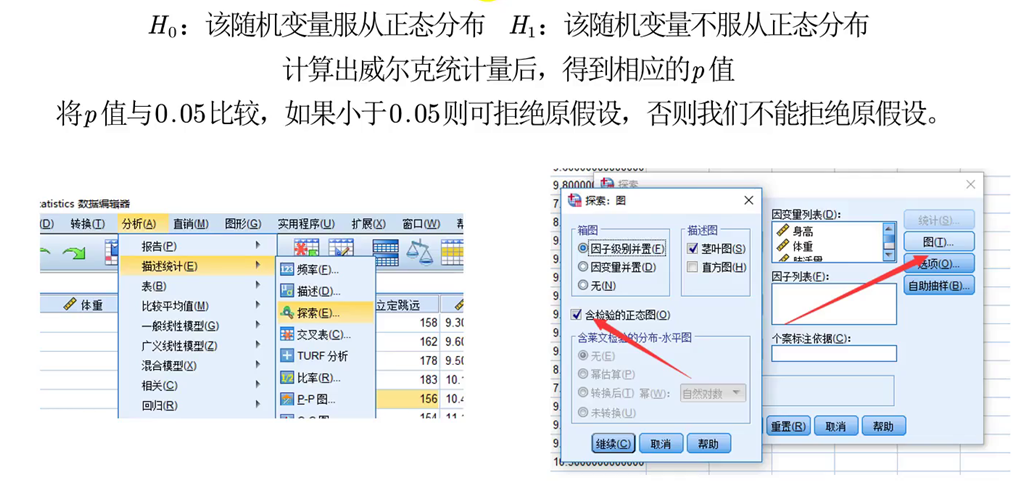Toggle 含检验的正态图(O) checkbox
The image size is (1031, 482).
pyautogui.click(x=577, y=315)
